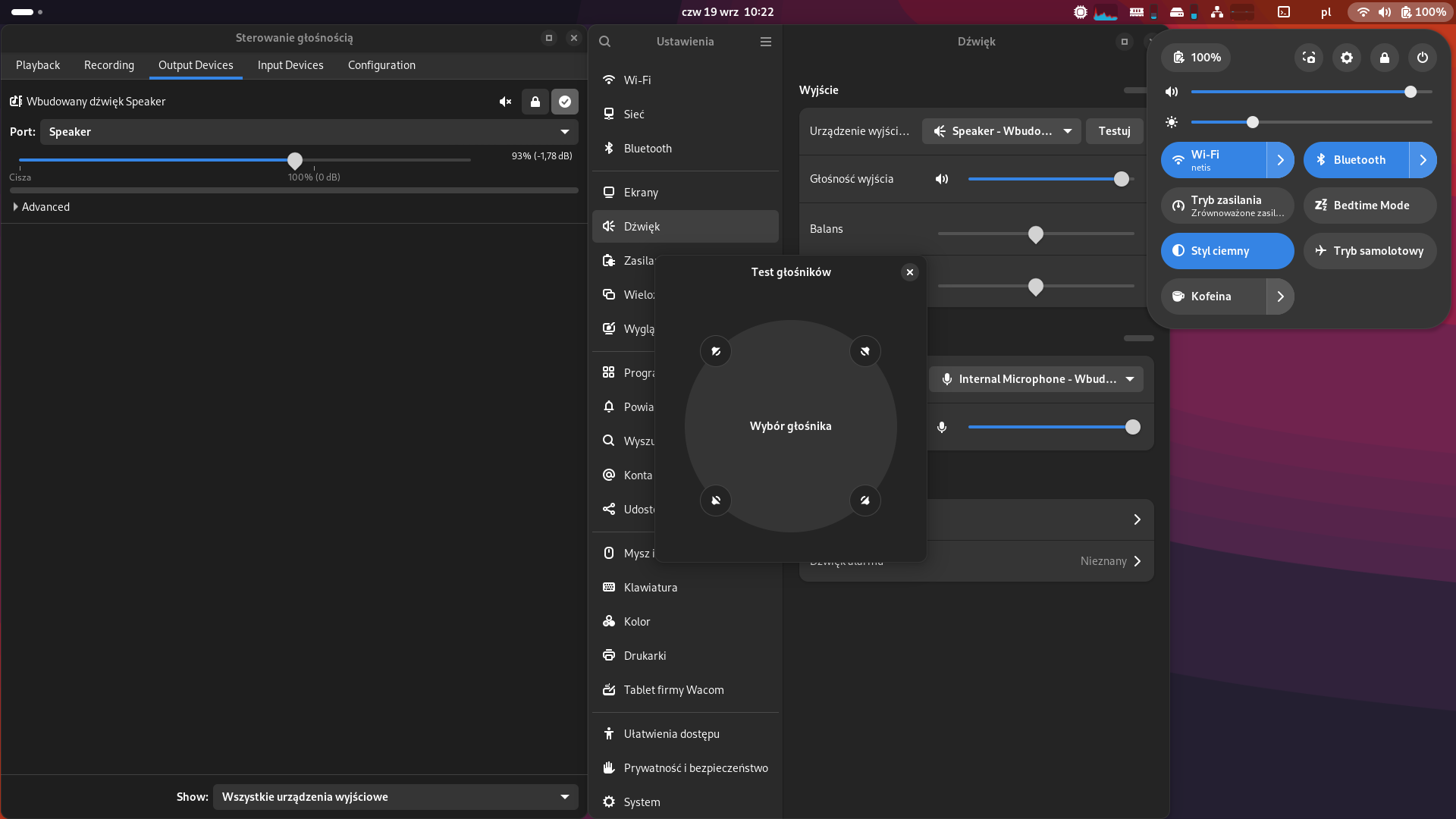Image resolution: width=1456 pixels, height=819 pixels.
Task: Click the brightness icon in quick settings
Action: click(x=1172, y=122)
